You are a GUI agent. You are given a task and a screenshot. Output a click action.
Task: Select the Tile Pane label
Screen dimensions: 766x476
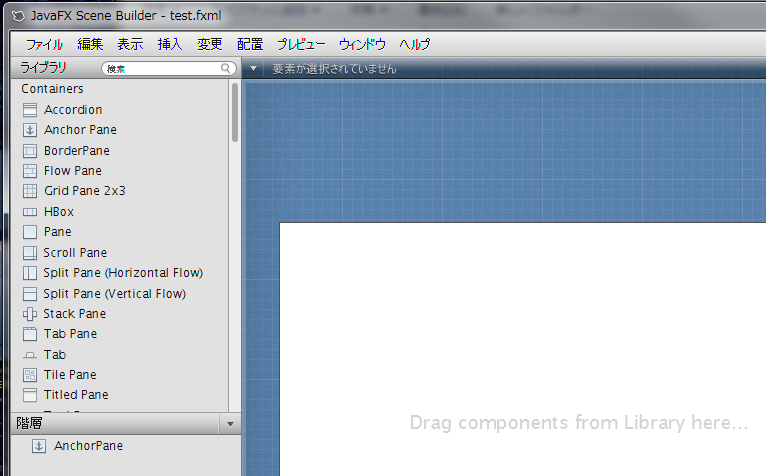[x=70, y=375]
